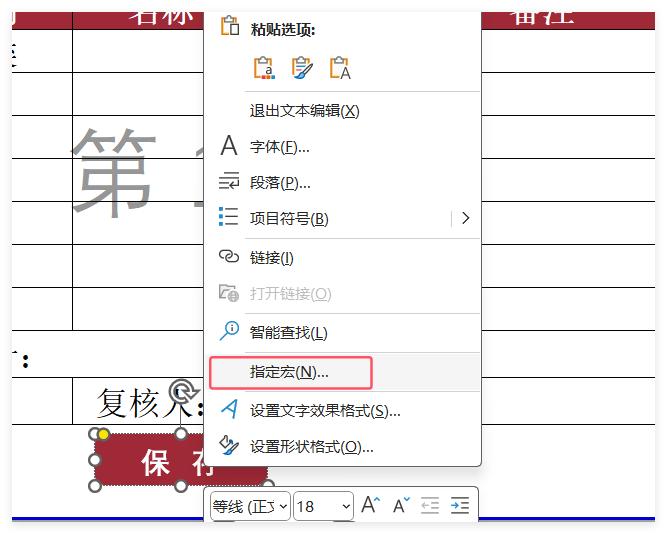Click the paragraph icon beside 段落
This screenshot has height=534, width=667.
click(x=229, y=181)
